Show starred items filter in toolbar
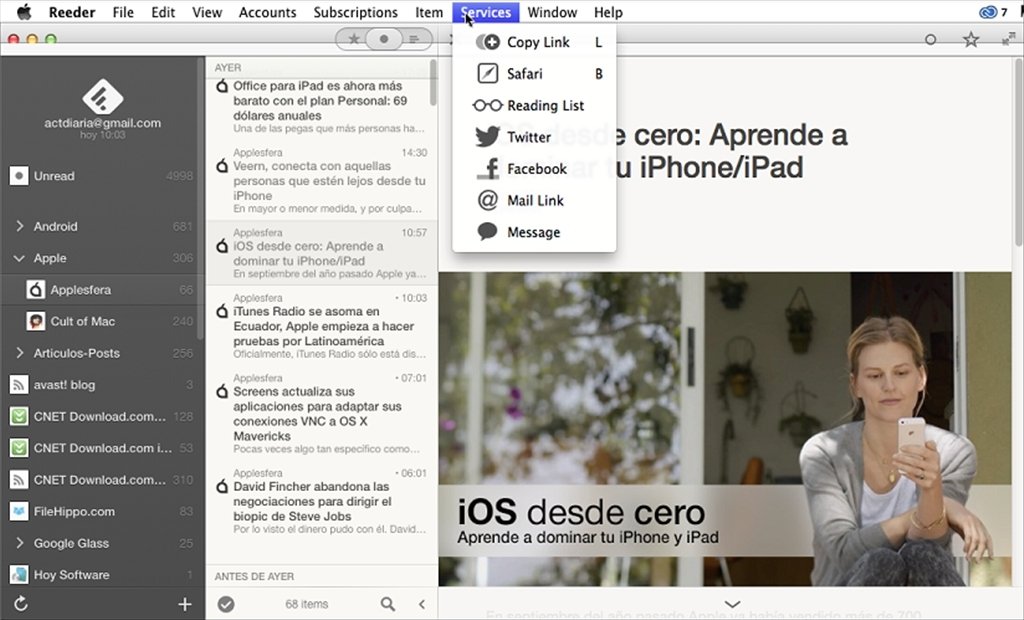 point(353,39)
